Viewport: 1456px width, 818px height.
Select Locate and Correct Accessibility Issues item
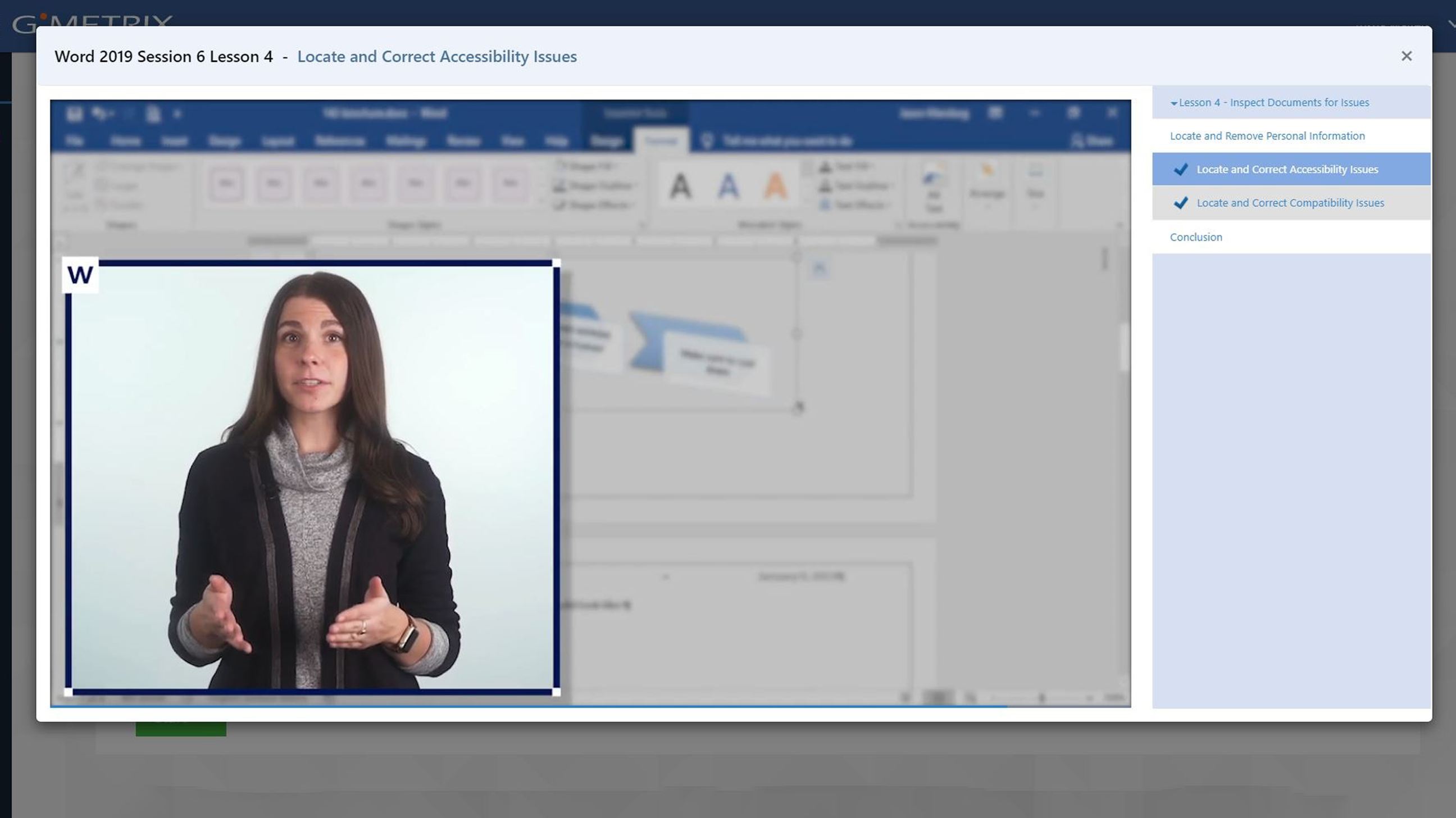pyautogui.click(x=1291, y=169)
